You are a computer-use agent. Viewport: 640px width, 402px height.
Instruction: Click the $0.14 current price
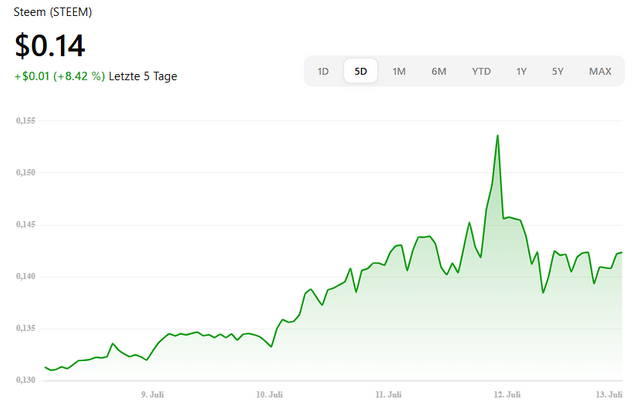click(x=50, y=45)
